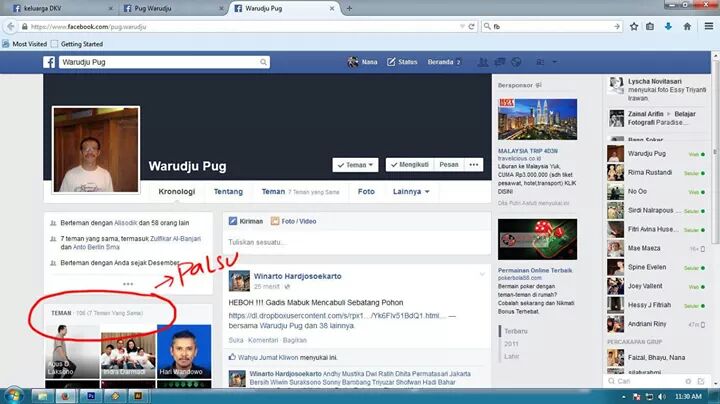Click the Pesan message button
720x404 pixels.
tap(449, 165)
